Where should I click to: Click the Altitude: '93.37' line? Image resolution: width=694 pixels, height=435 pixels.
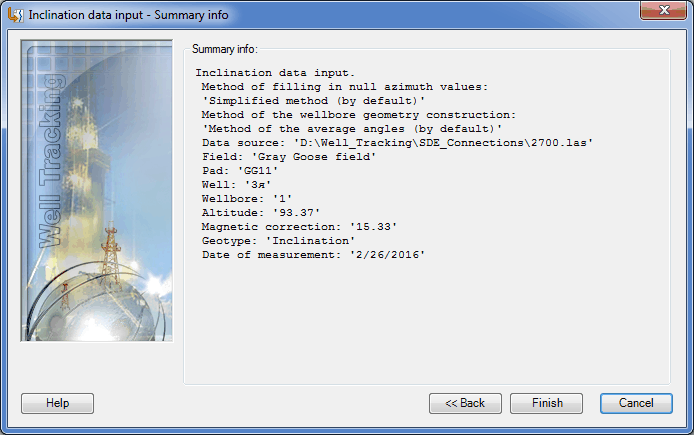click(x=261, y=213)
